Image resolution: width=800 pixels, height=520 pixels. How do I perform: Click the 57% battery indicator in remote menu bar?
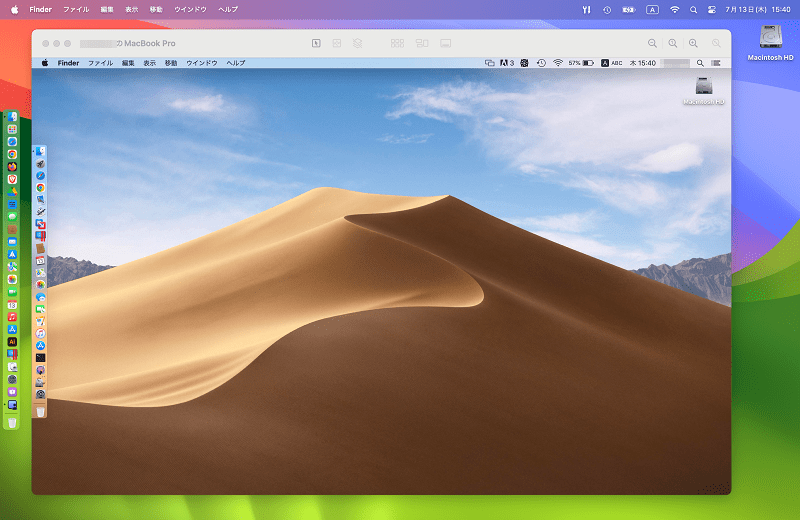581,63
